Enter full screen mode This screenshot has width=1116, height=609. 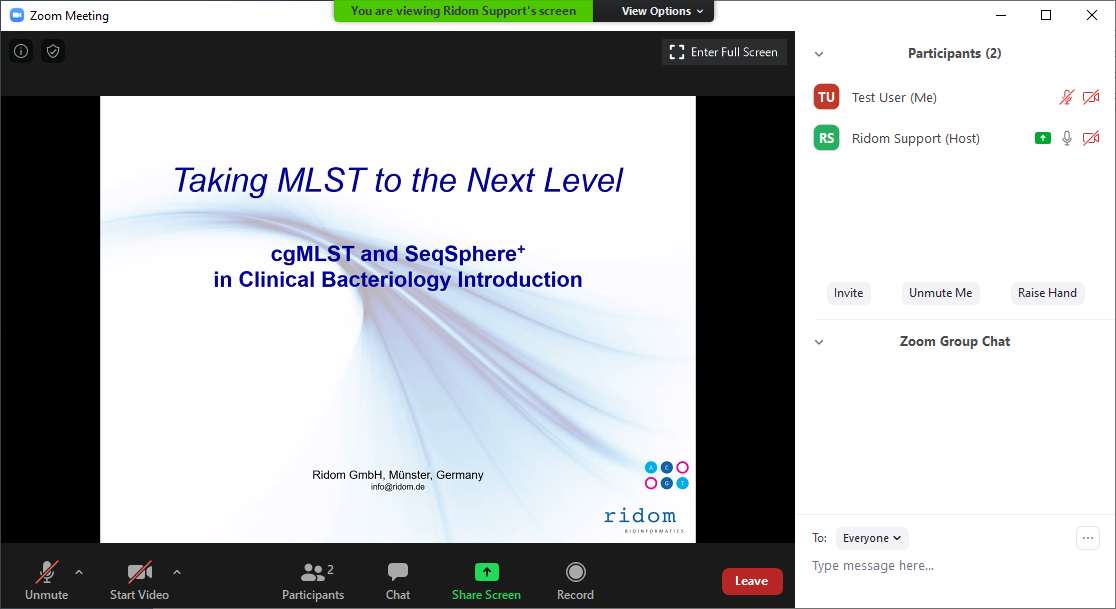724,52
